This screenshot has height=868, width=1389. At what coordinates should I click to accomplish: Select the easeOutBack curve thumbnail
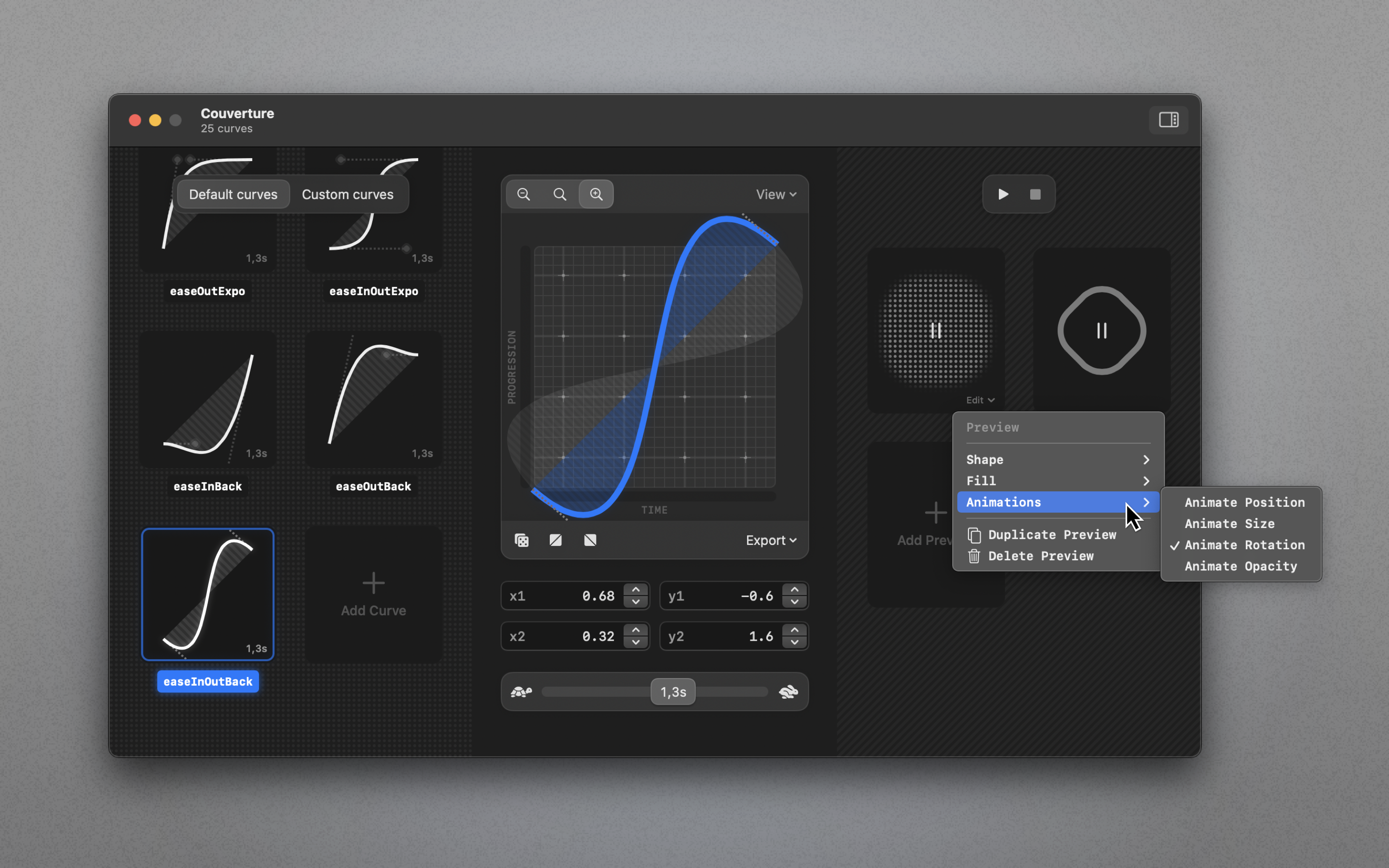pyautogui.click(x=373, y=399)
